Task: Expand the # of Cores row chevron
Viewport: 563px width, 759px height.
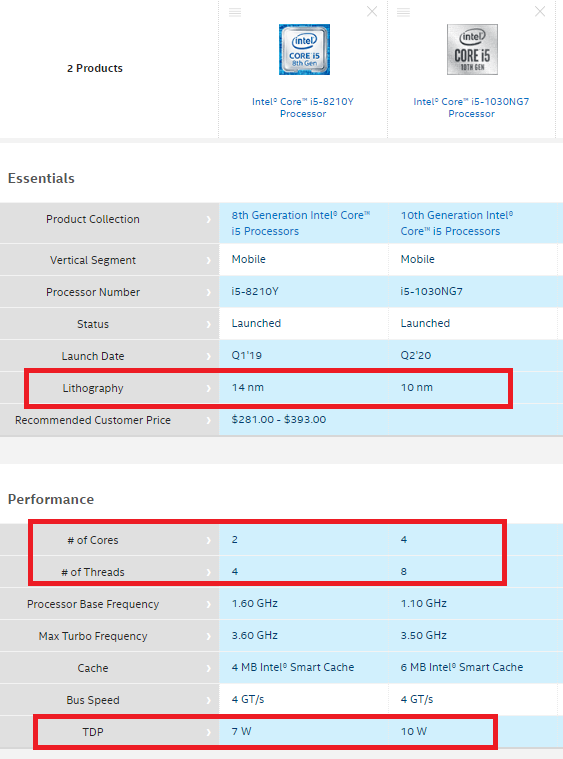Action: [209, 540]
